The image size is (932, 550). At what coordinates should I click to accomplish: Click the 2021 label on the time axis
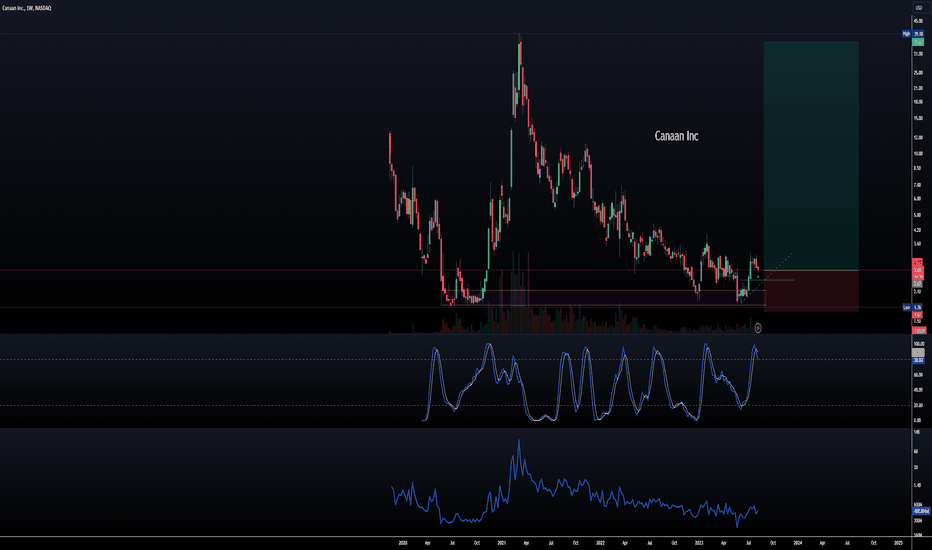tap(502, 543)
